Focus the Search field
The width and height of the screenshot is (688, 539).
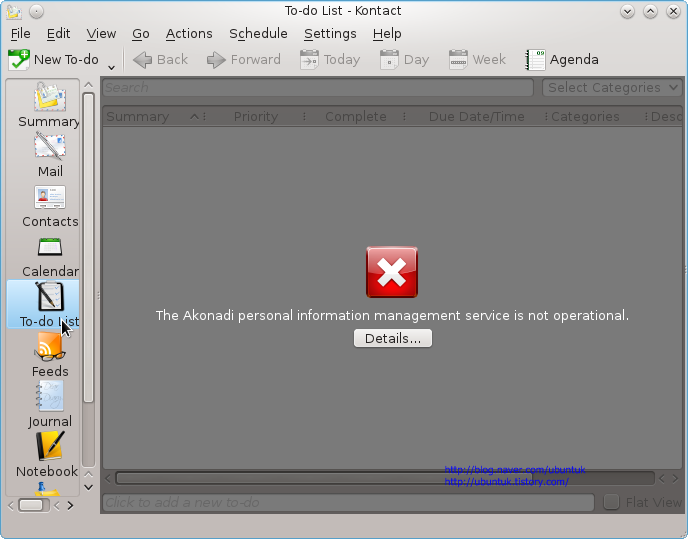(318, 87)
